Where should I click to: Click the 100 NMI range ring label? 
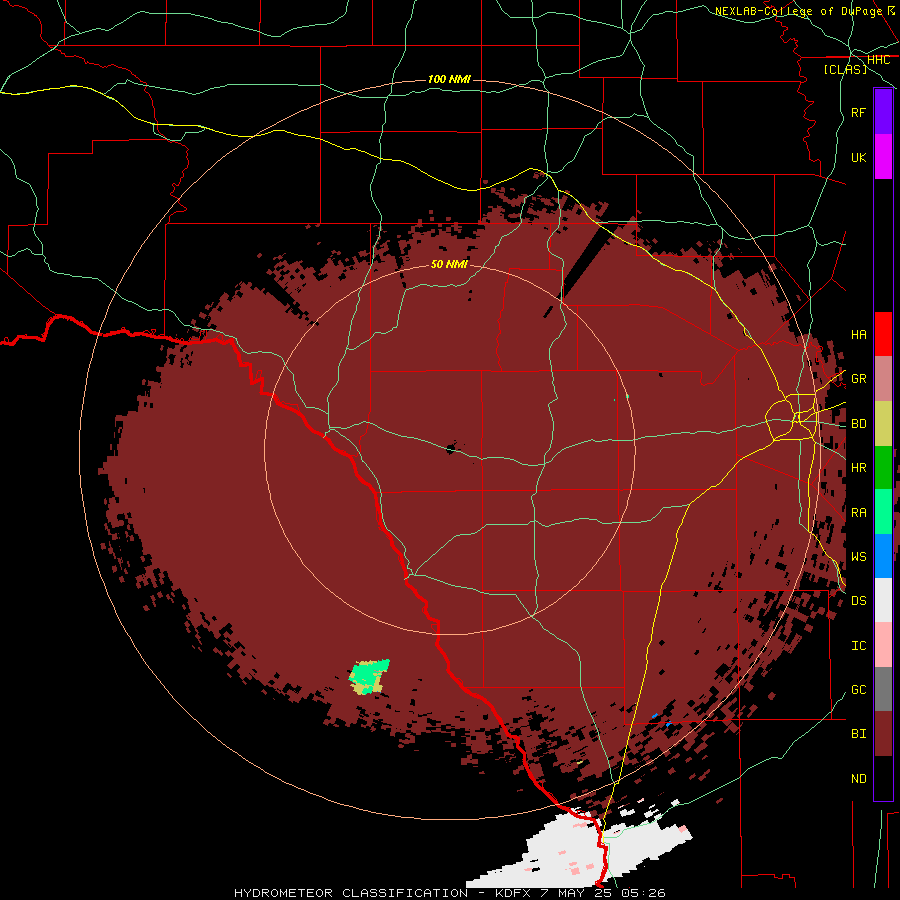449,79
